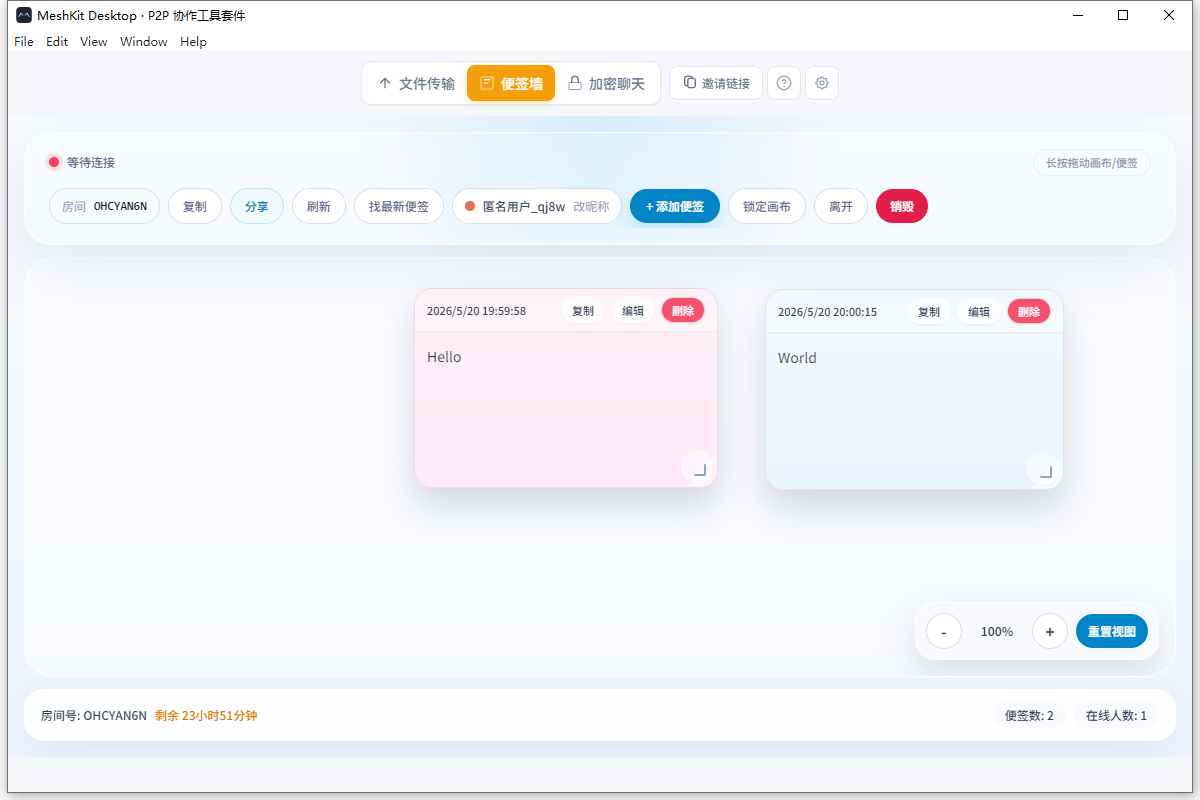
Task: Click the Hello note resize handle
Action: [x=699, y=469]
